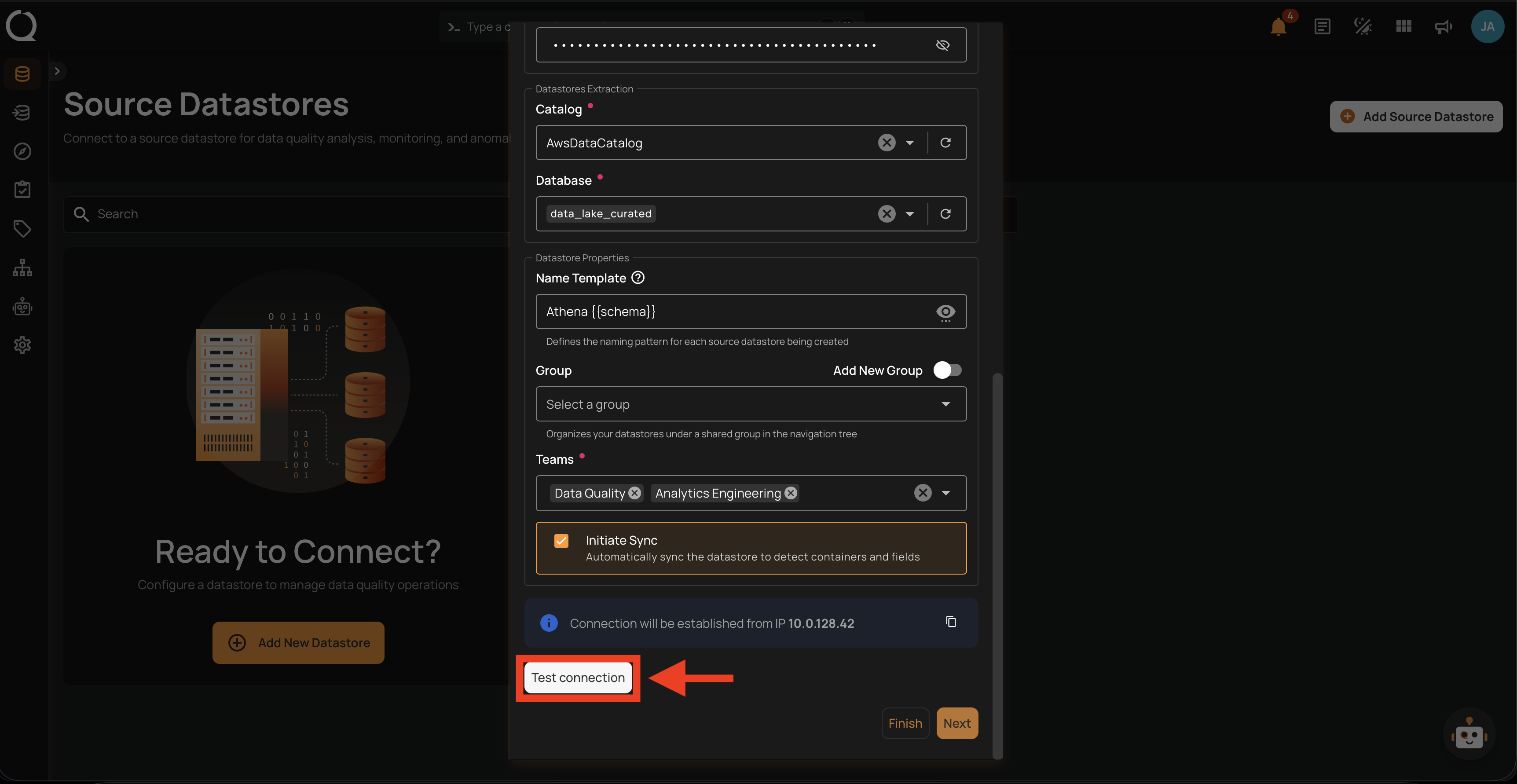Open the release notes document icon
The width and height of the screenshot is (1517, 784).
[1322, 27]
